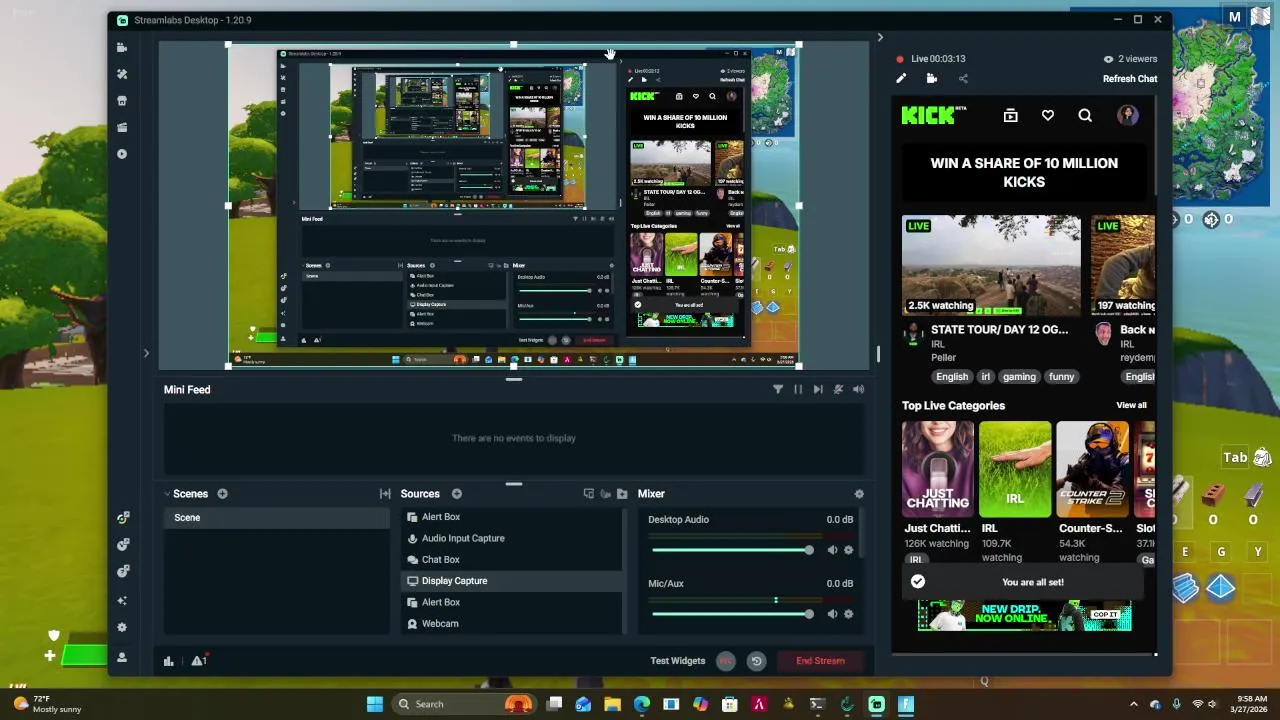This screenshot has height=720, width=1280.
Task: Show hidden system tray icons chevron
Action: [1133, 704]
